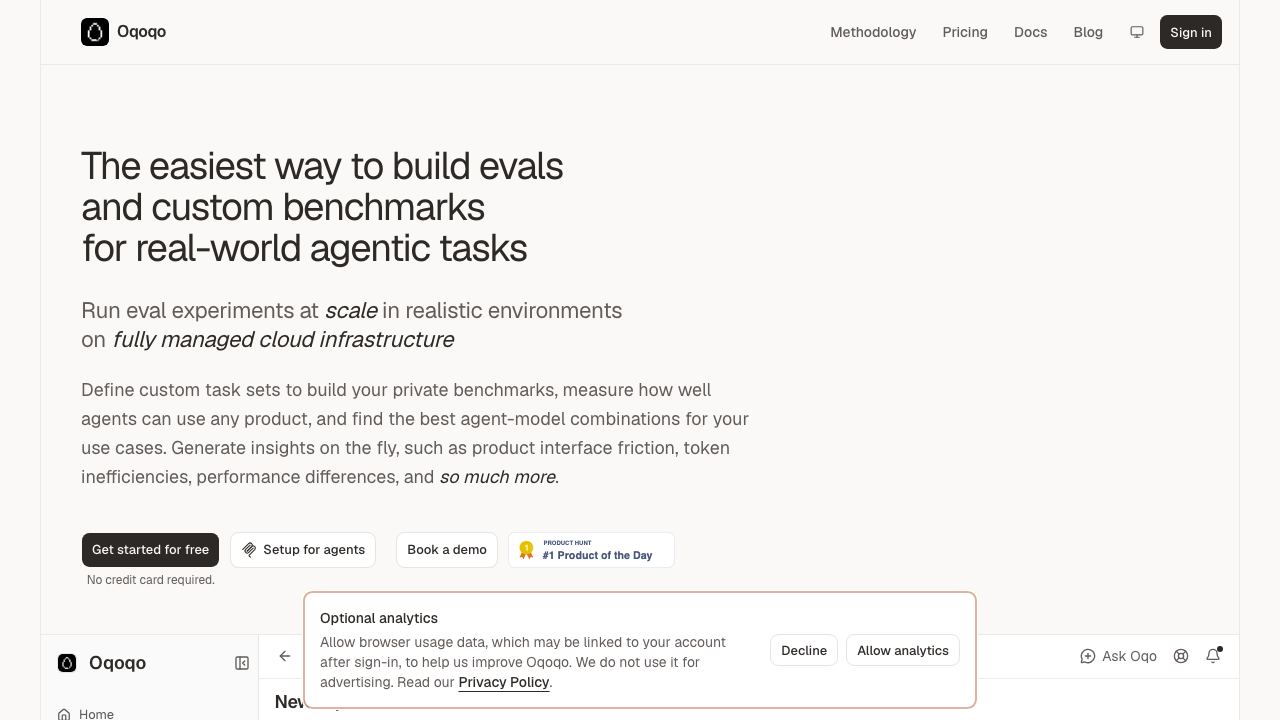Open the Blog page
1280x720 pixels.
point(1088,32)
